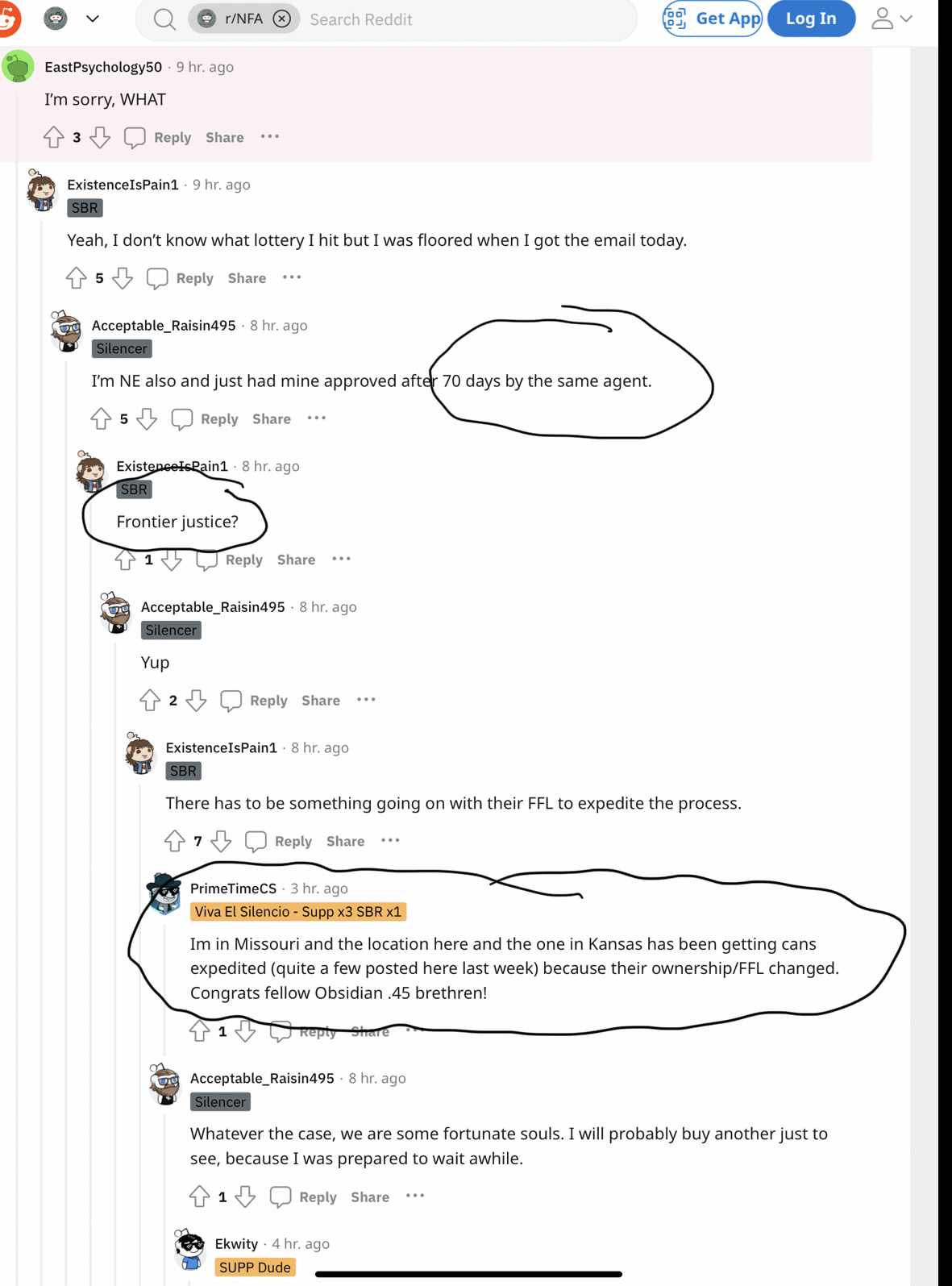
Task: Open the three-dot menu on the "70 days" comment
Action: click(x=317, y=418)
